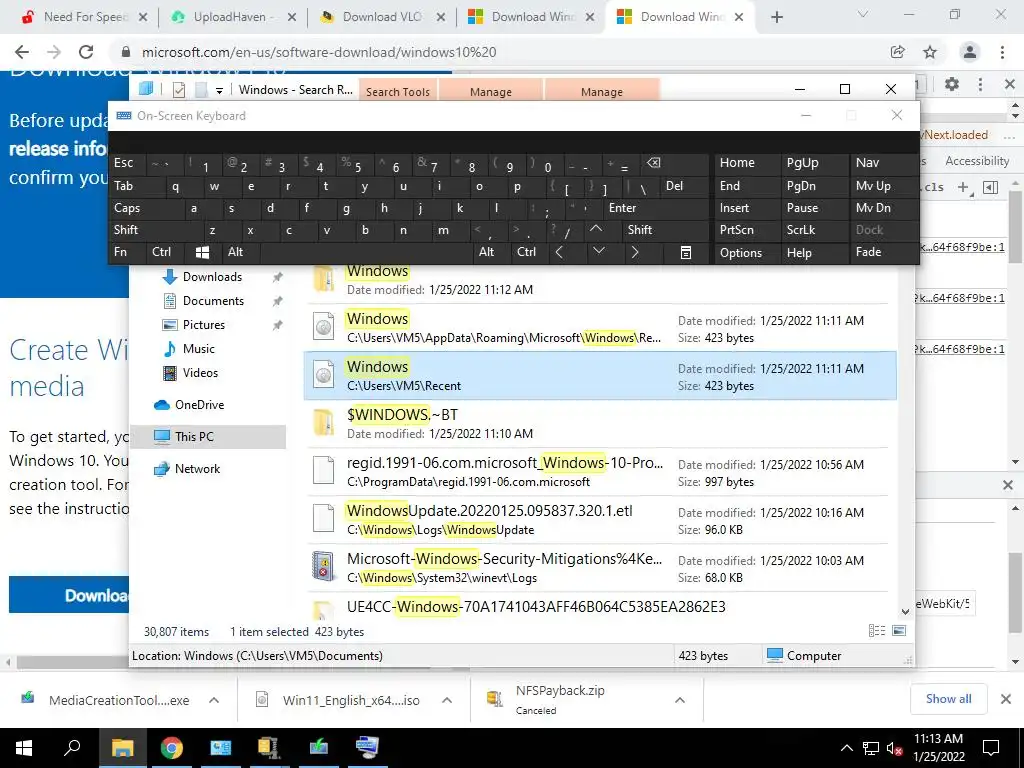Close the Chrome downloads bar
This screenshot has width=1024, height=768.
1006,699
